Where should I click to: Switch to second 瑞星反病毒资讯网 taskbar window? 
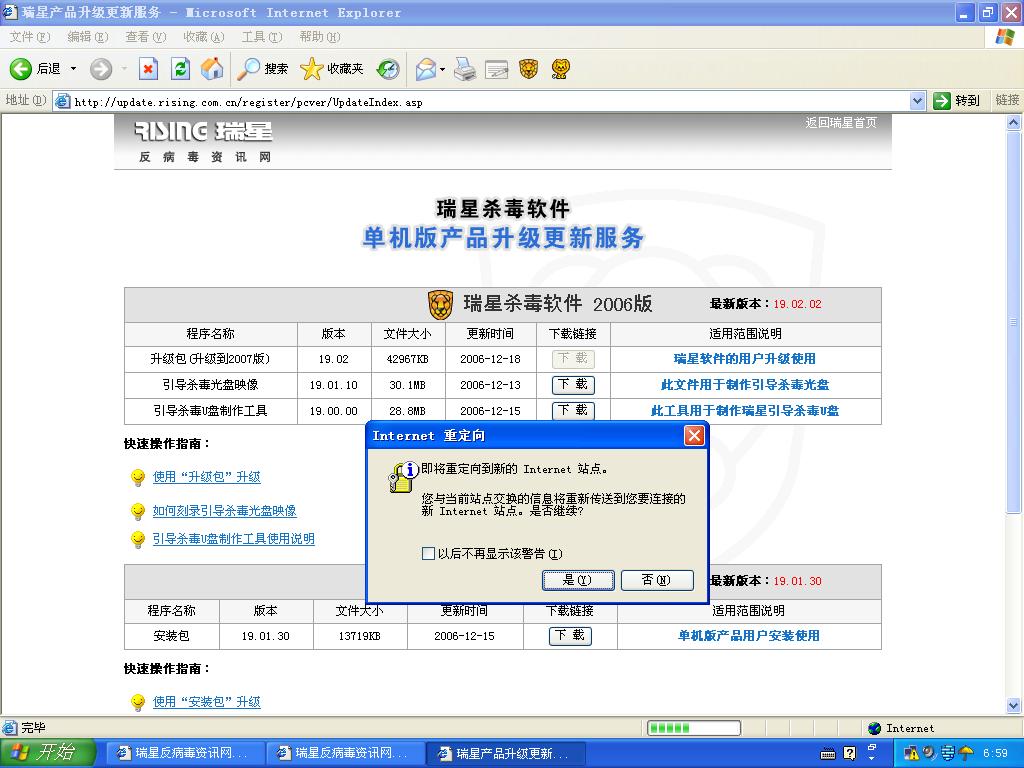coord(343,754)
